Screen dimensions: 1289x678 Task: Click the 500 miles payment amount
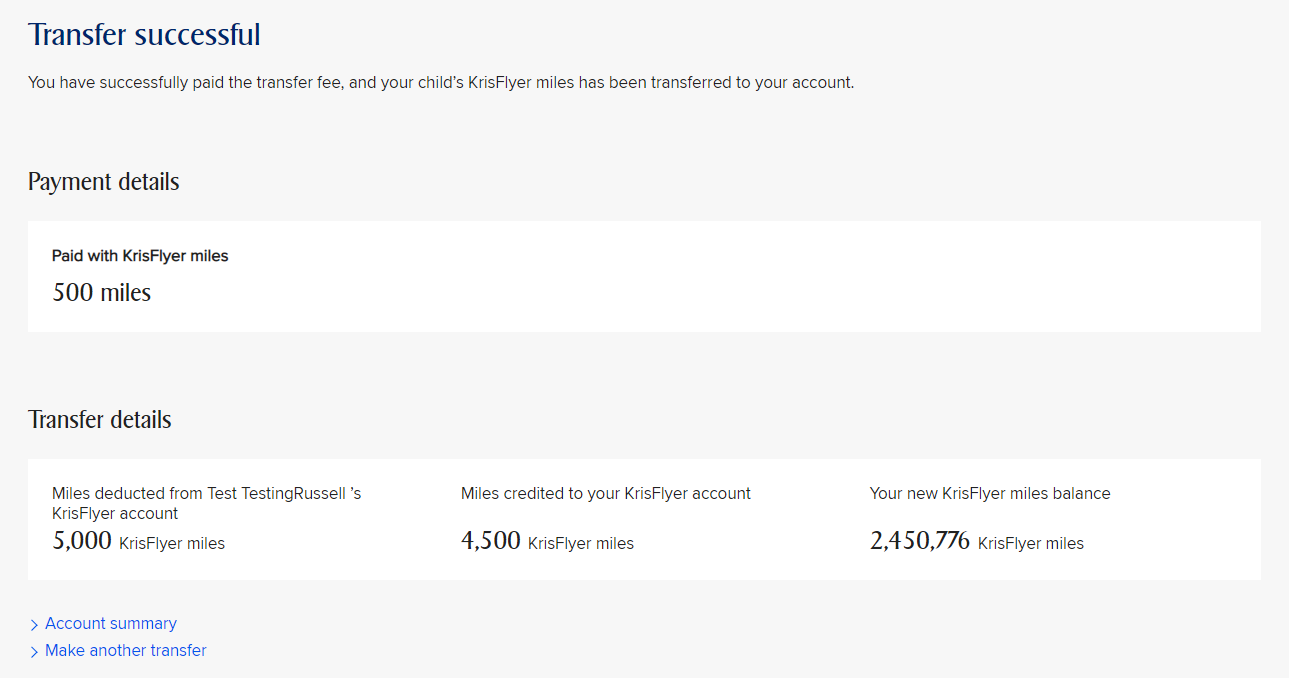pyautogui.click(x=101, y=293)
